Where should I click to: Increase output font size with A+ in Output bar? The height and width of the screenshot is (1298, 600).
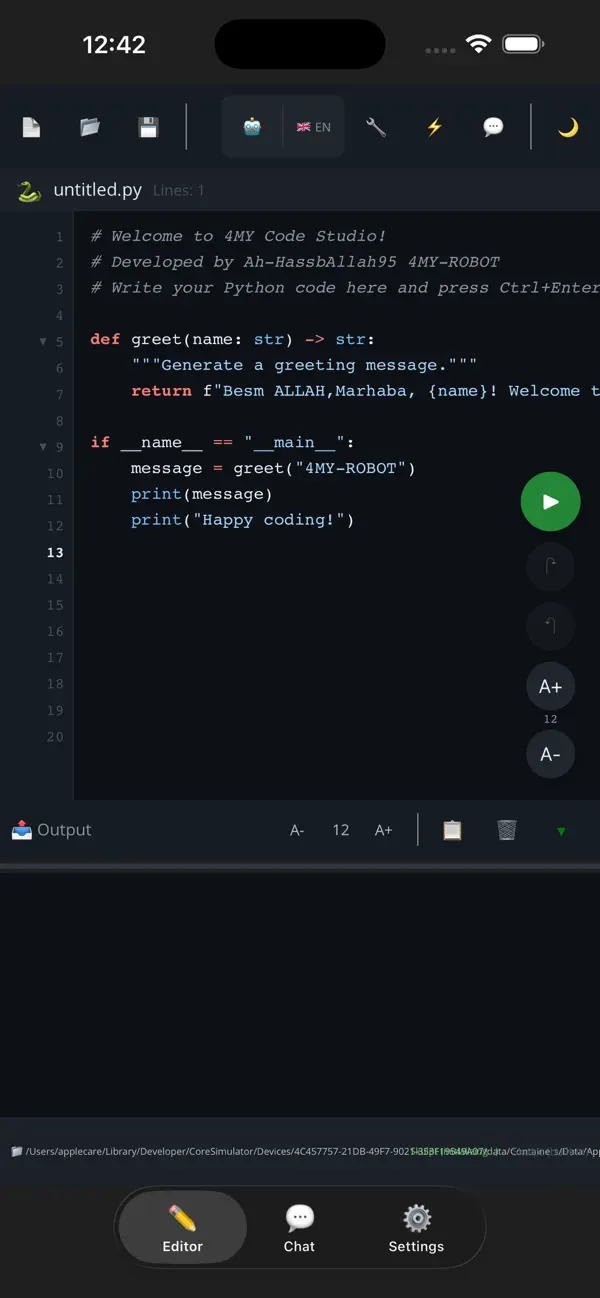383,830
